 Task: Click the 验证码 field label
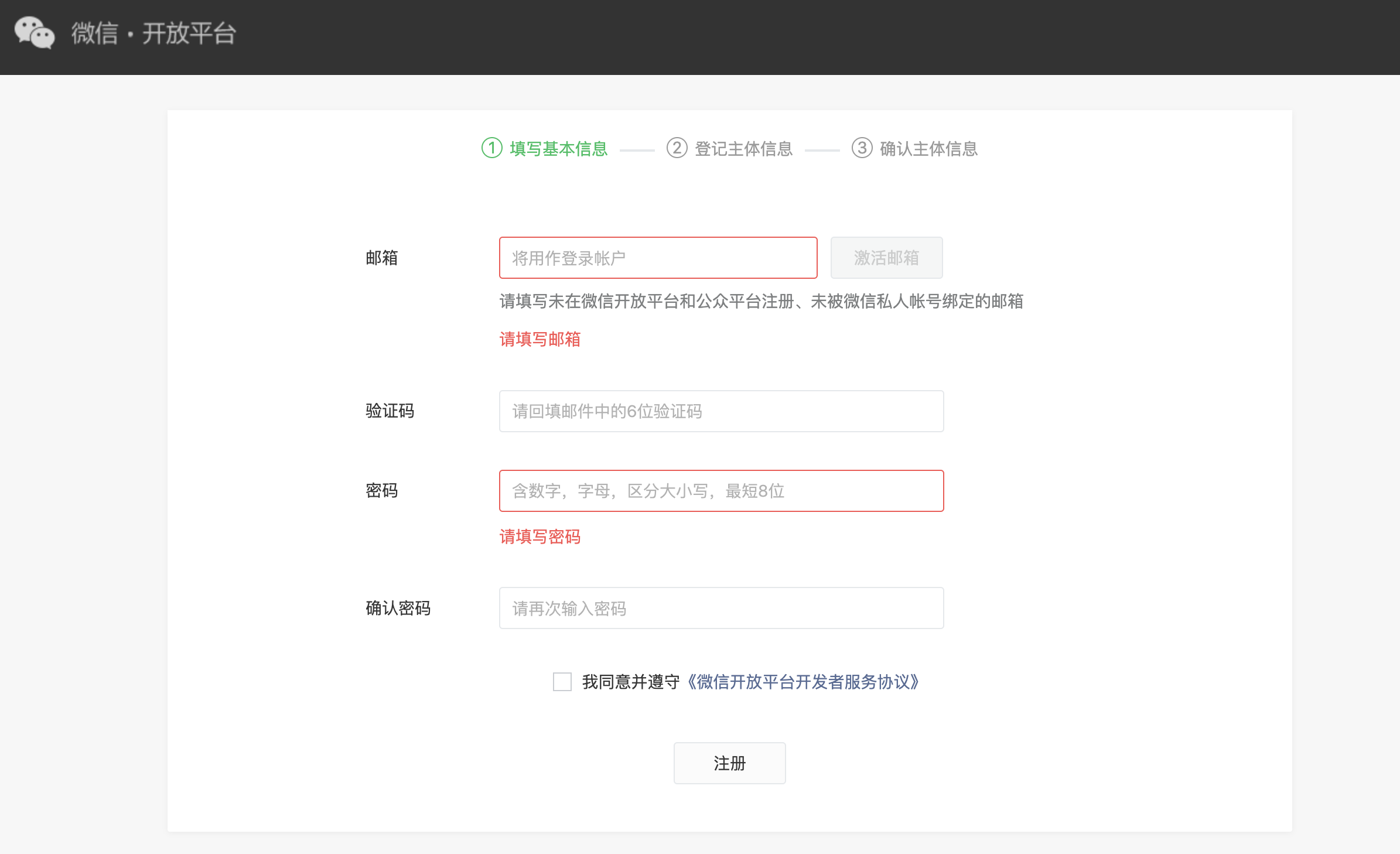390,411
